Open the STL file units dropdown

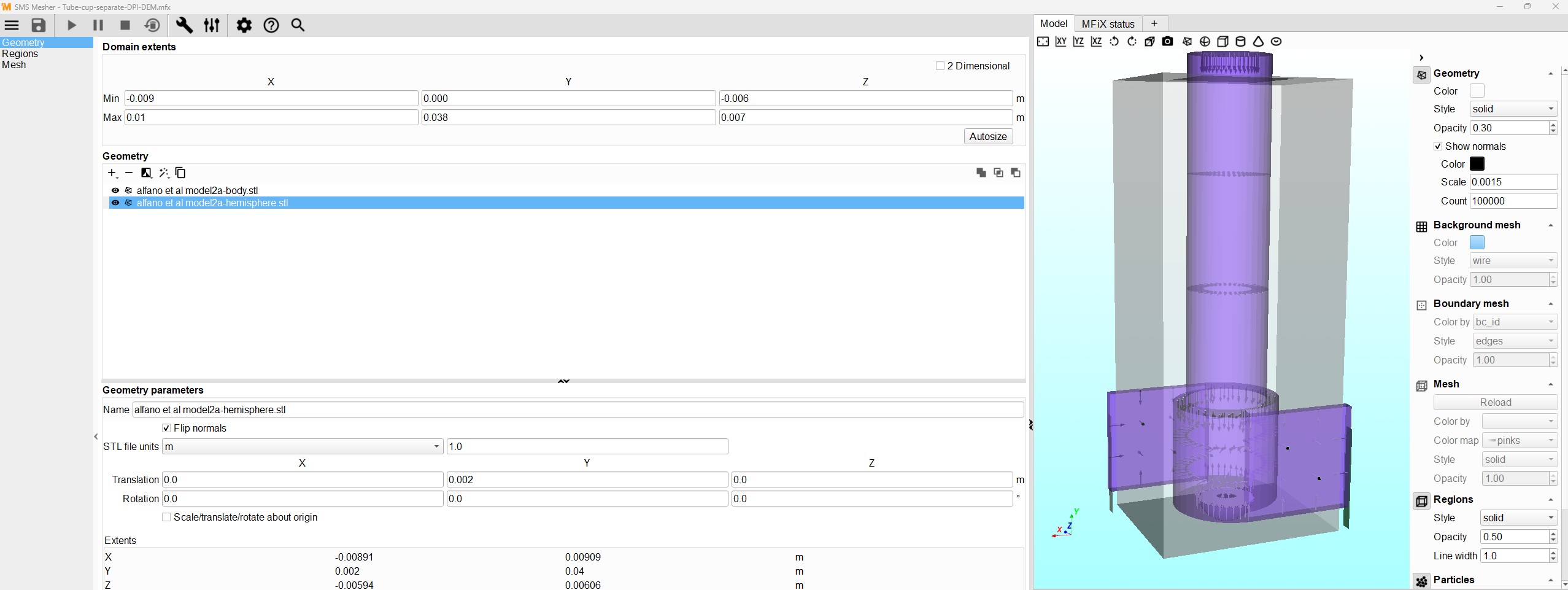pos(302,446)
